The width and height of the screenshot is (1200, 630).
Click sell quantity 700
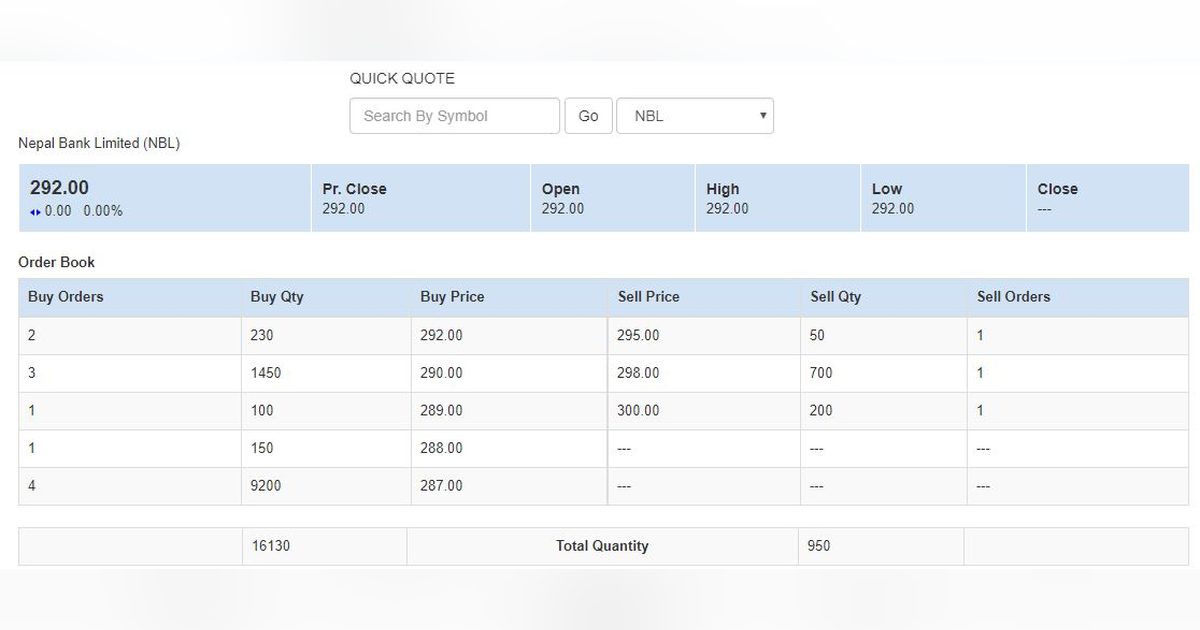click(821, 373)
